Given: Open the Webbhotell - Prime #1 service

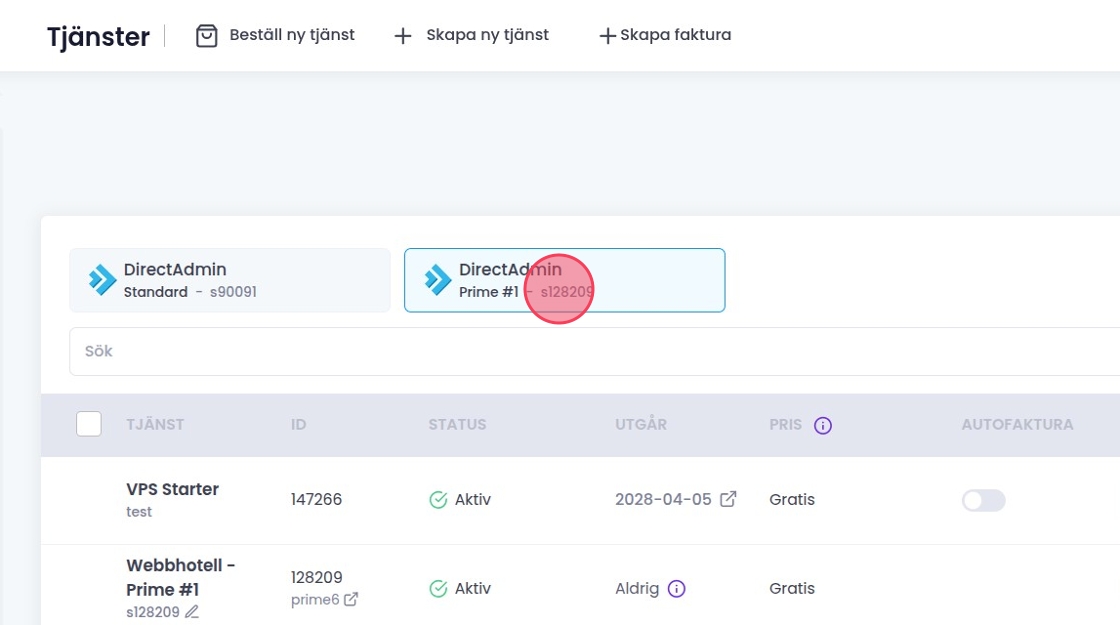Looking at the screenshot, I should (180, 577).
